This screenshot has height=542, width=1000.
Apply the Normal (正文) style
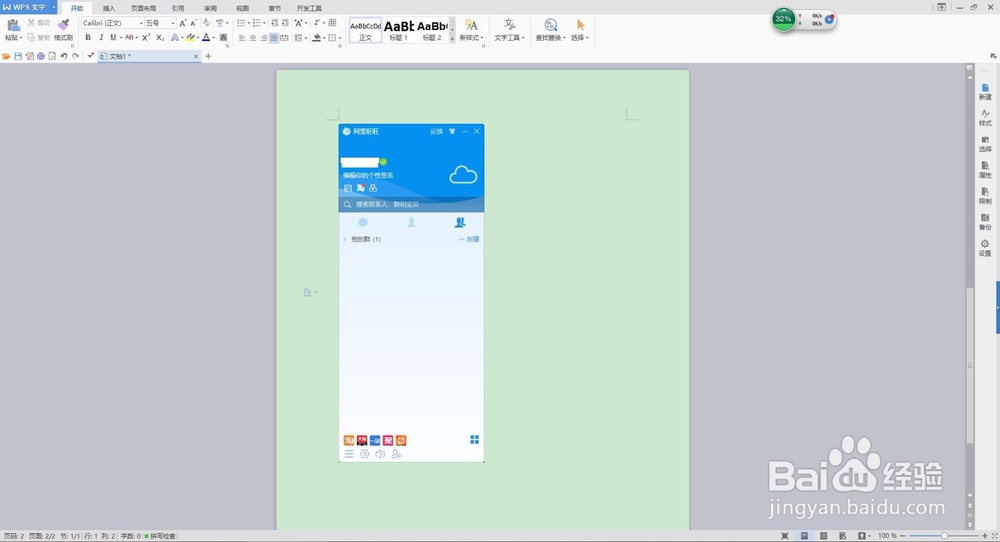tap(365, 31)
